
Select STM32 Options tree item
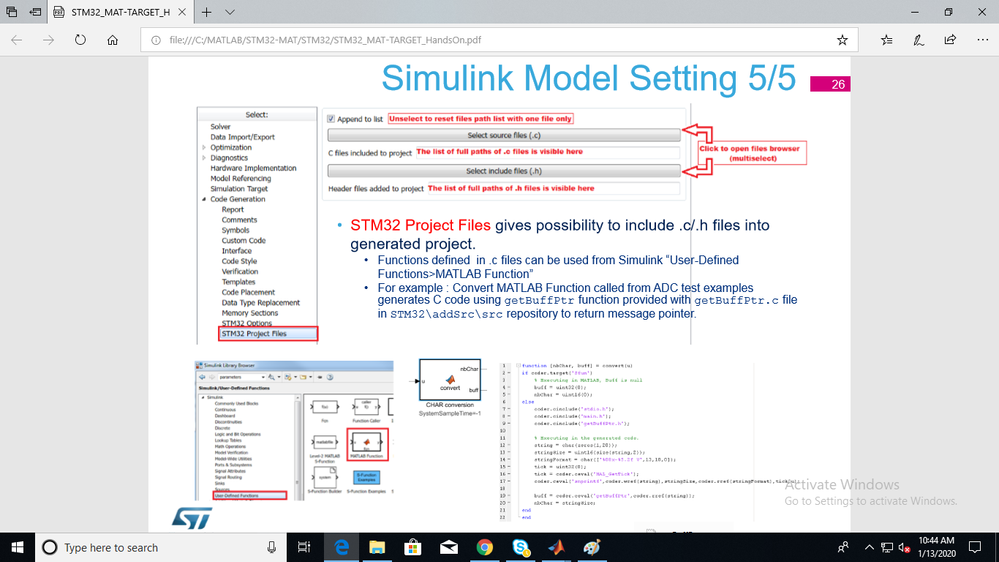247,323
